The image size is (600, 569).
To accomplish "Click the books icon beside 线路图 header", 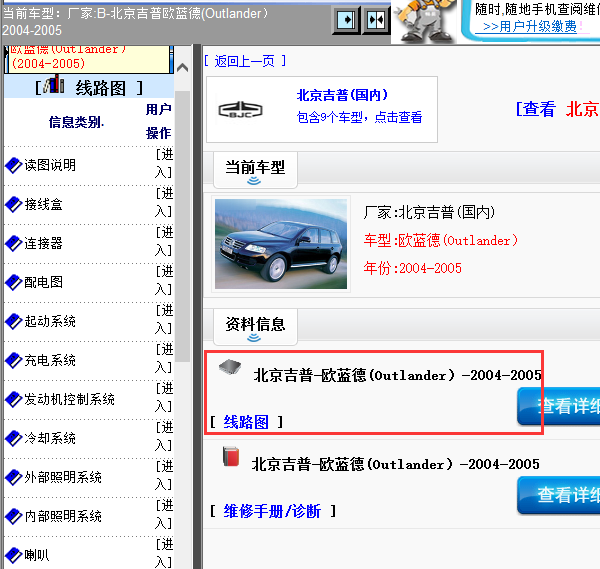I will (x=54, y=85).
